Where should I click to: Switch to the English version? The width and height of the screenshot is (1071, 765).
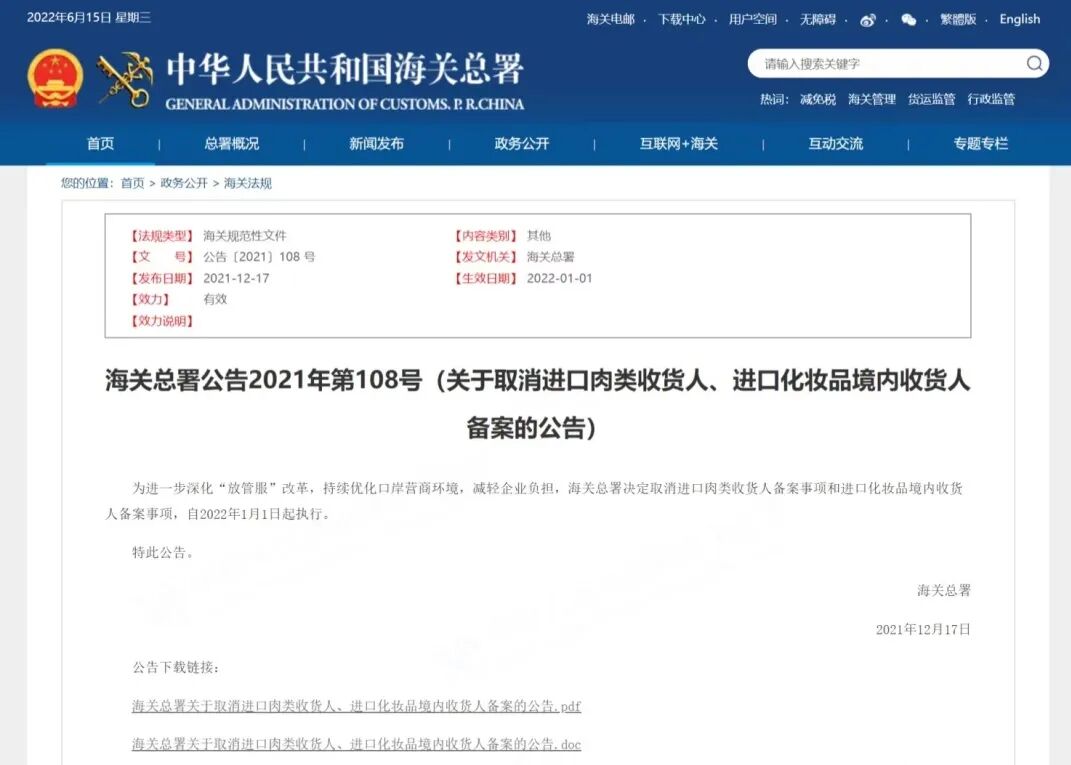click(x=1018, y=20)
